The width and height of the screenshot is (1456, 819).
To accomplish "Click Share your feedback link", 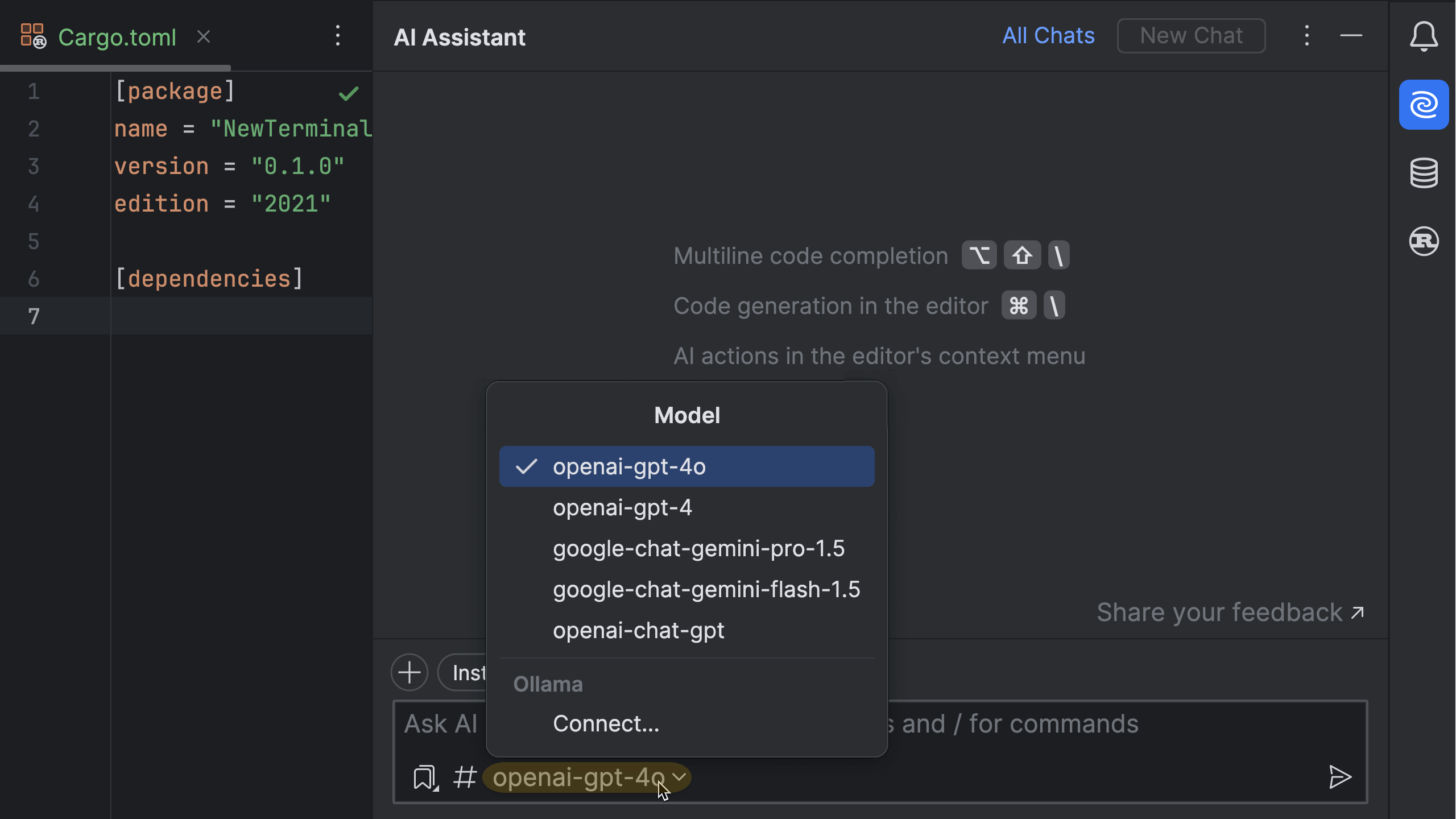I will click(1230, 613).
